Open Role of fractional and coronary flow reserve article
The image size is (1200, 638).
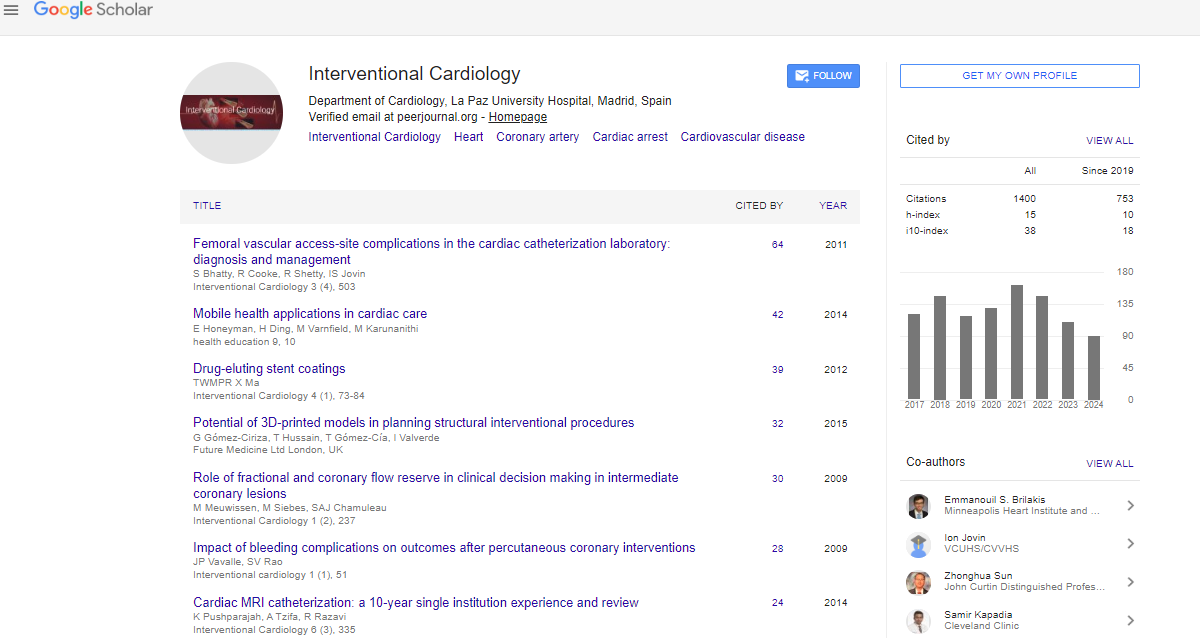(435, 485)
